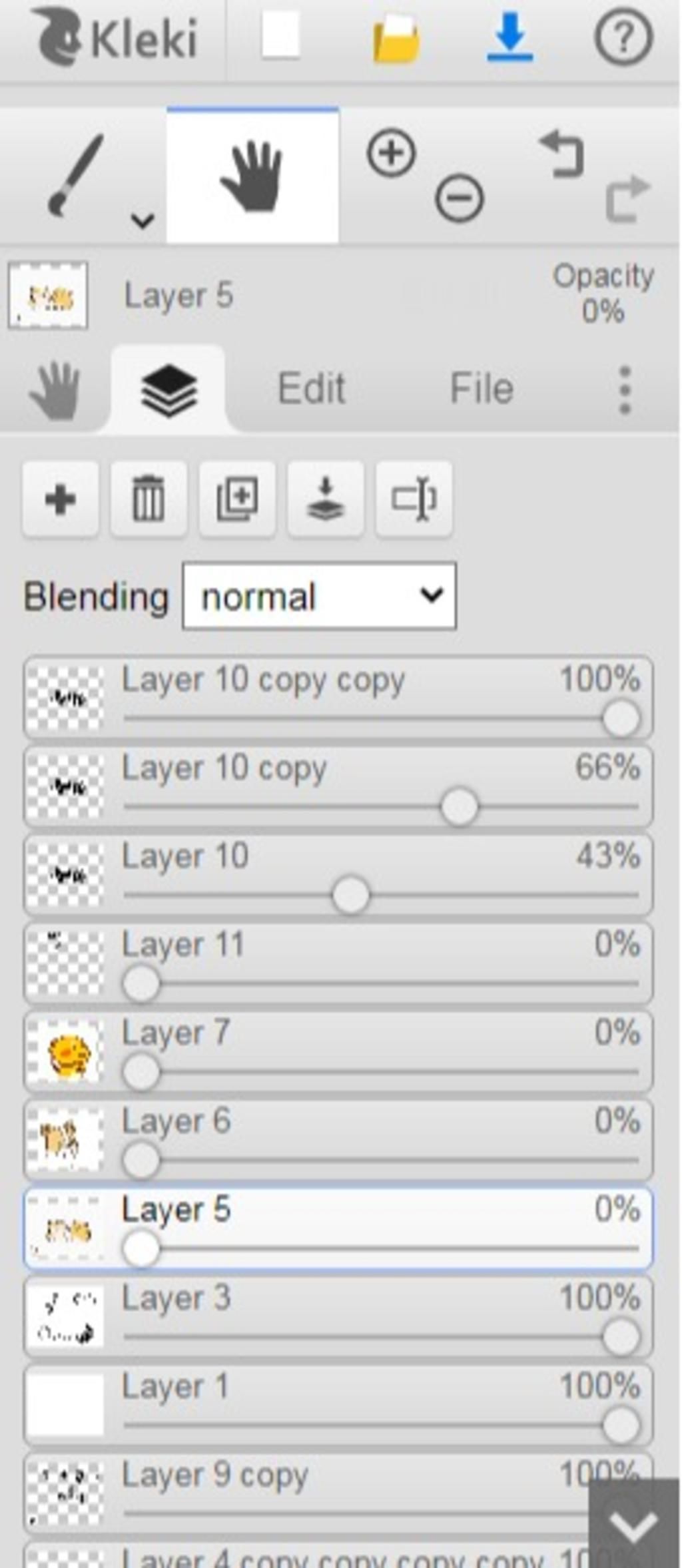Undo the last action
This screenshot has width=682, height=1568.
(x=563, y=154)
